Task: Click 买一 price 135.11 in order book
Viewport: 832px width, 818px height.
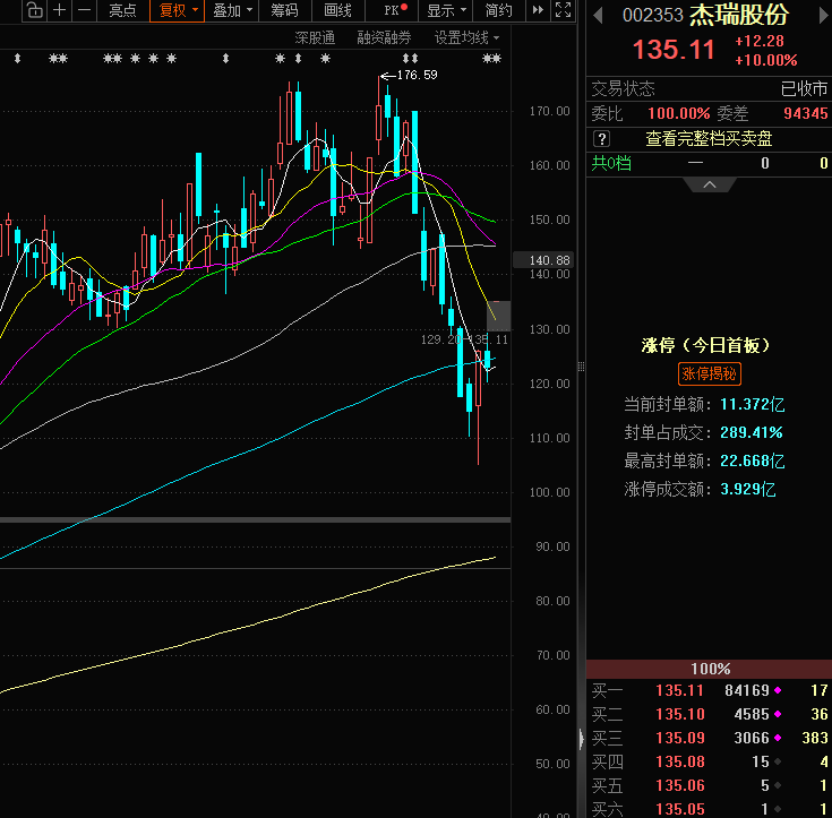Action: [680, 690]
